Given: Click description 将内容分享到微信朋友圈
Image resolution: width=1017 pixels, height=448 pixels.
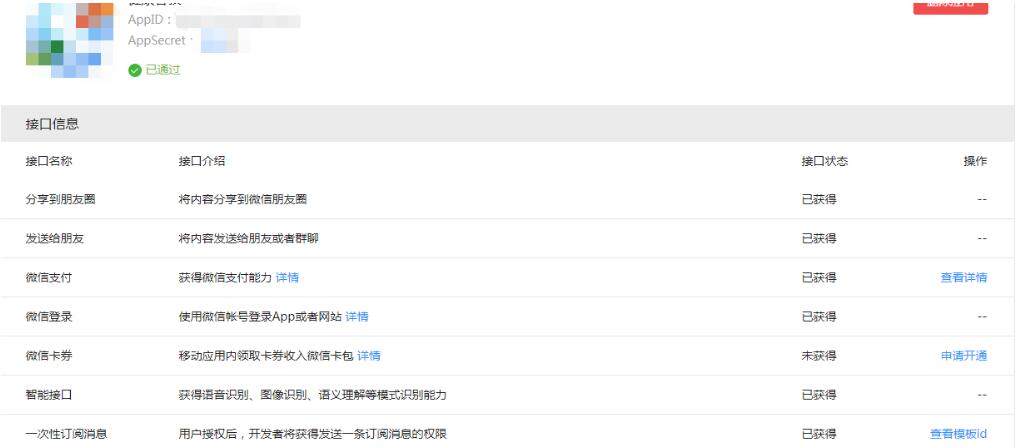Looking at the screenshot, I should (x=243, y=199).
